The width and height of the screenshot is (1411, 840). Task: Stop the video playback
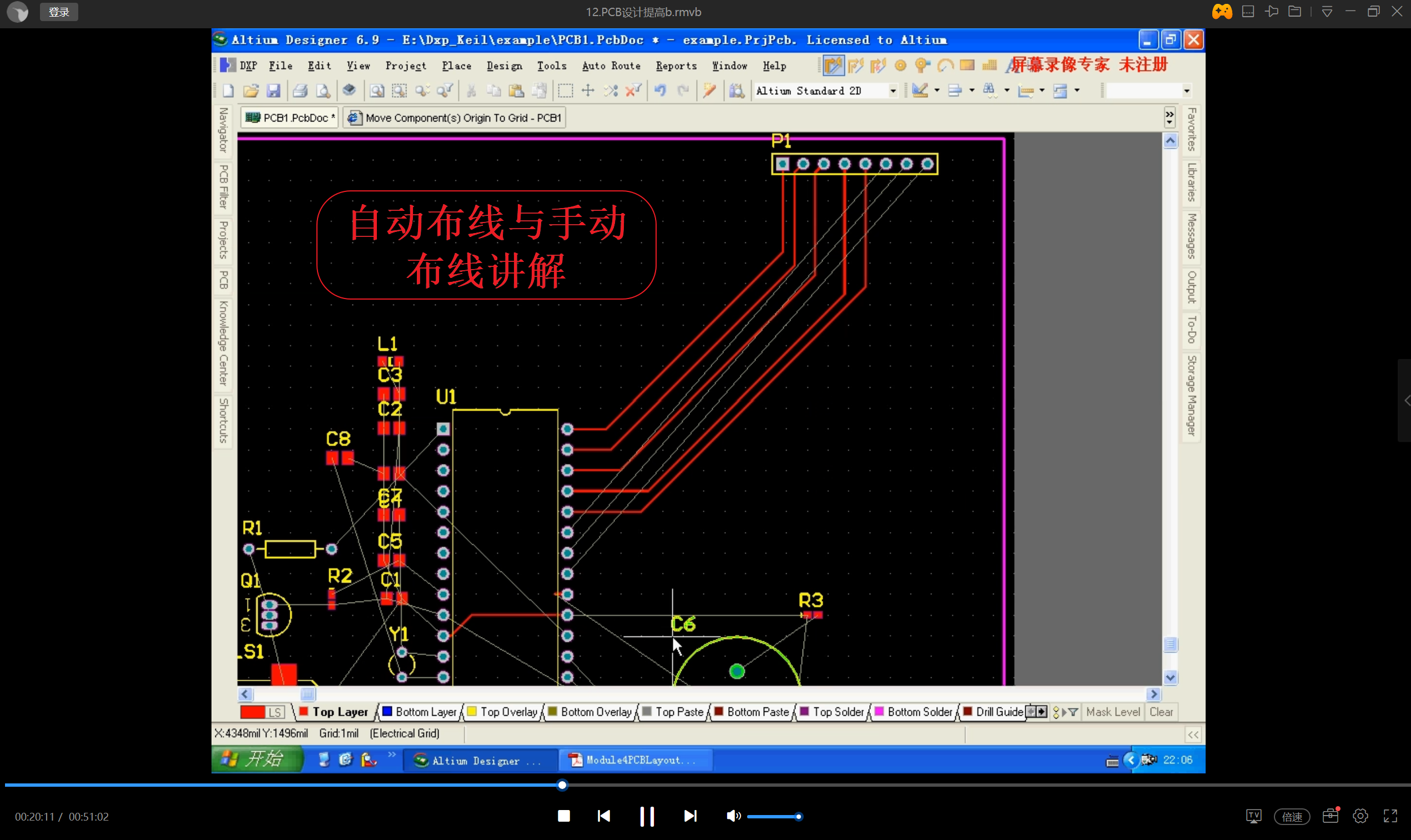pyautogui.click(x=563, y=816)
